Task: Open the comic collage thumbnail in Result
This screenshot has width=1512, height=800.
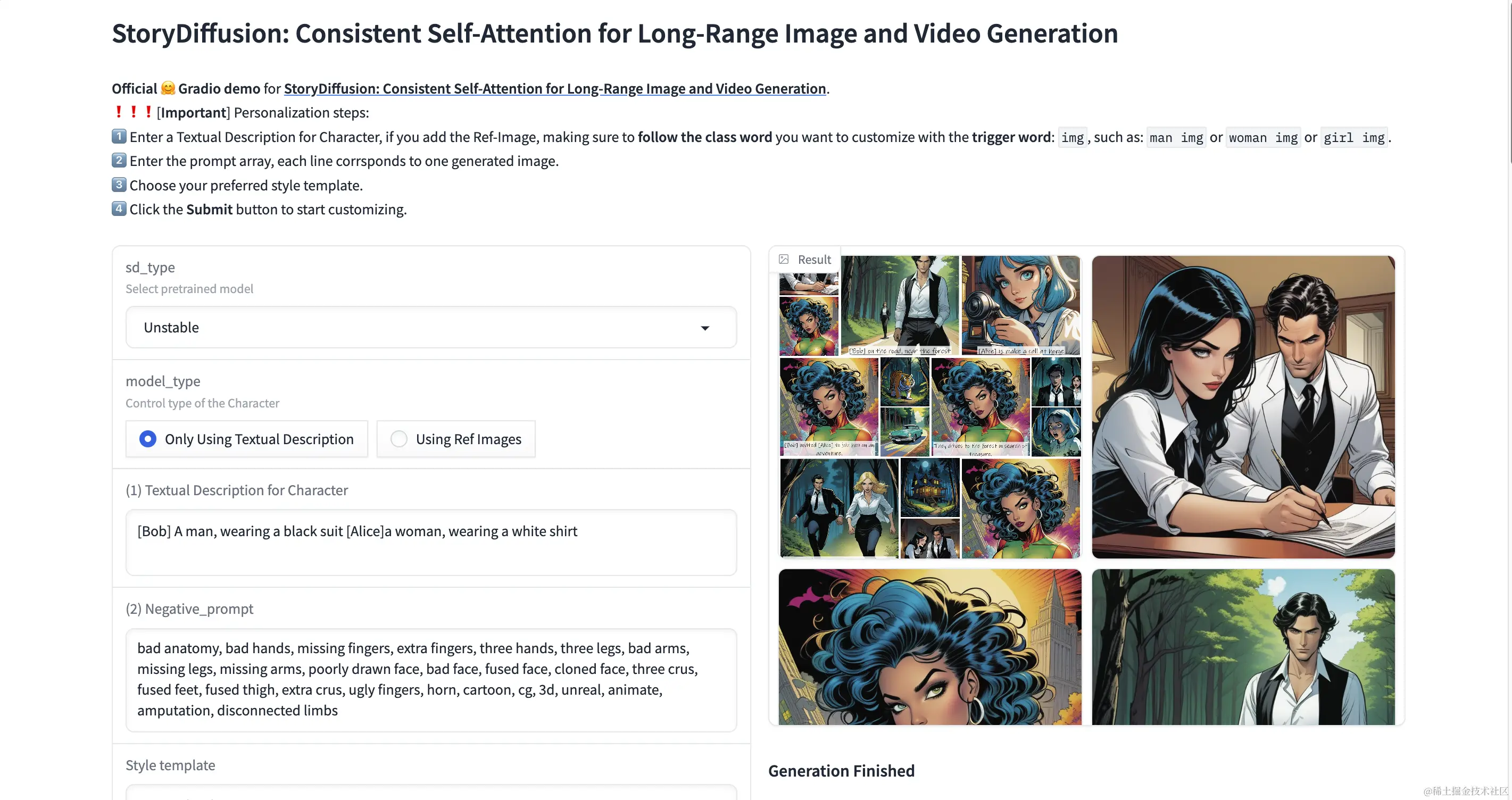Action: 930,406
